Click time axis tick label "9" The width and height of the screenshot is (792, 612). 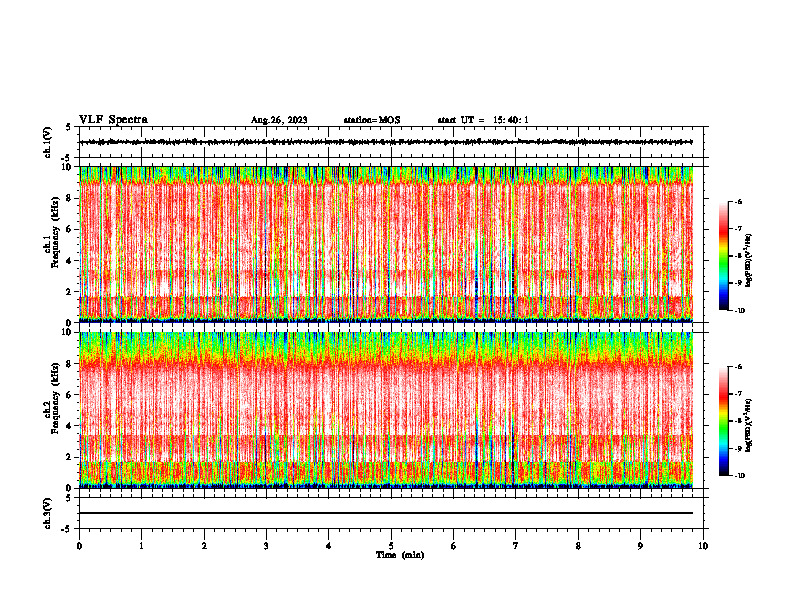[x=640, y=546]
